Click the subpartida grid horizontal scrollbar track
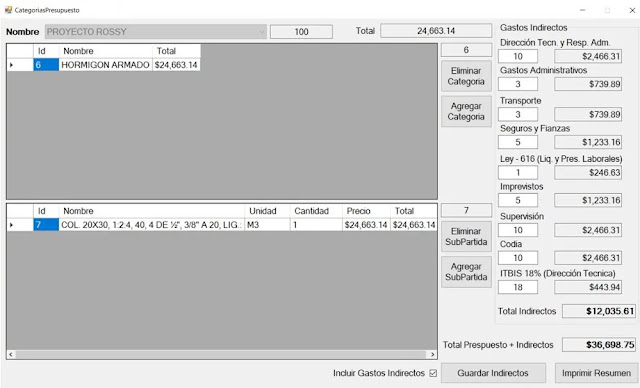Viewport: 640px width, 388px height. point(222,355)
